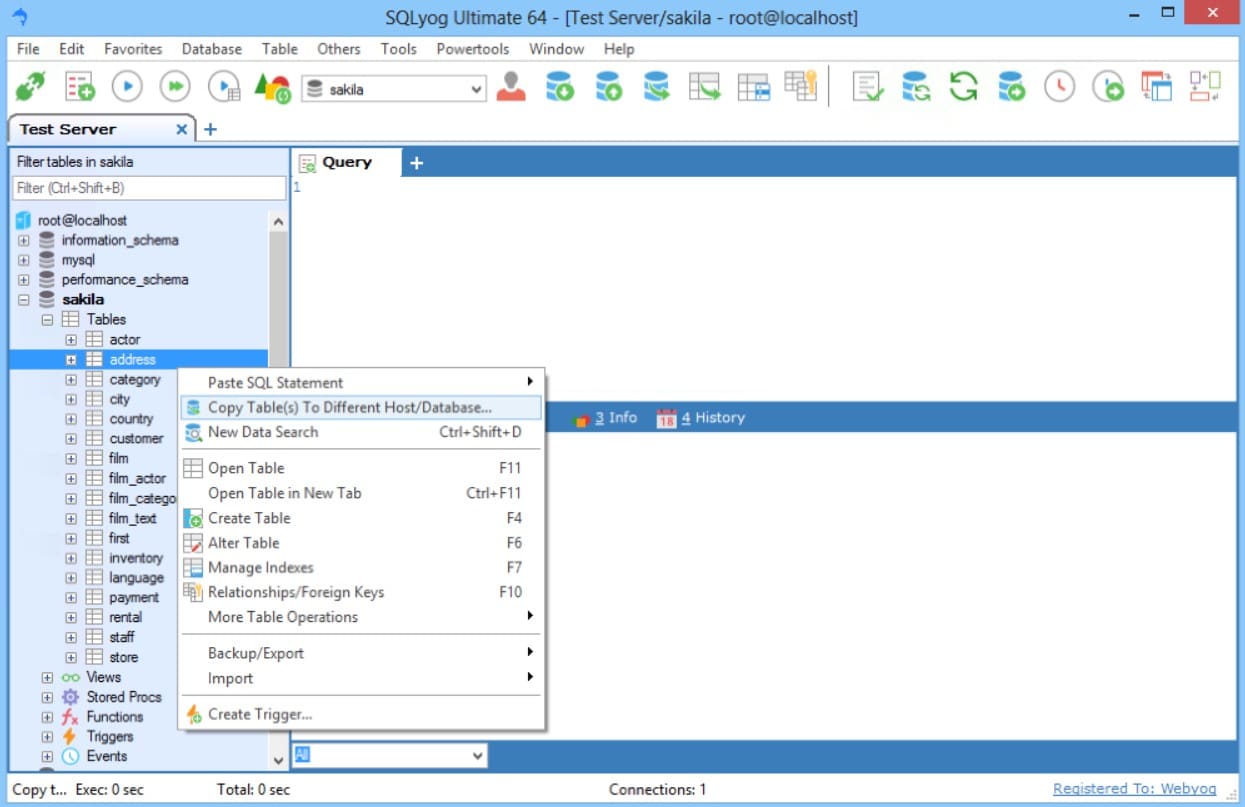The image size is (1245, 807).
Task: Select the film_text table in tree
Action: (x=133, y=518)
